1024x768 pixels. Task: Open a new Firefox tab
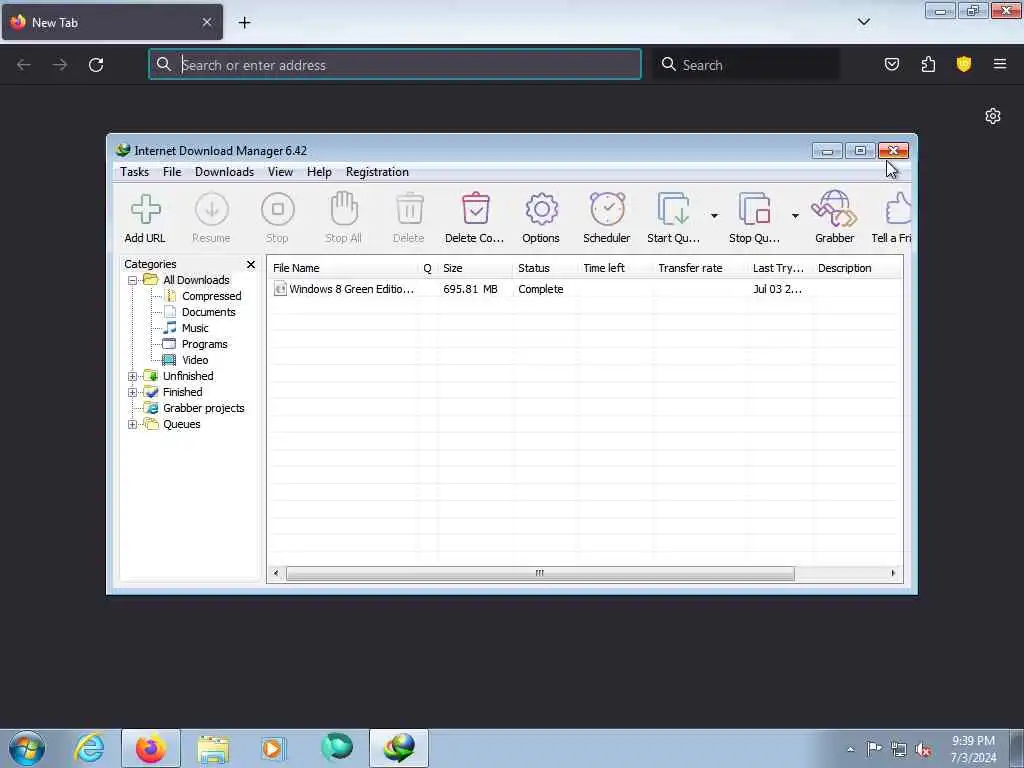point(244,22)
